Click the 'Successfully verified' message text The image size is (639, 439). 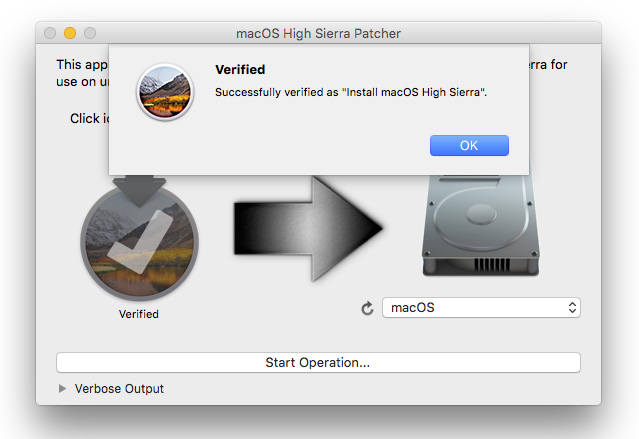357,92
